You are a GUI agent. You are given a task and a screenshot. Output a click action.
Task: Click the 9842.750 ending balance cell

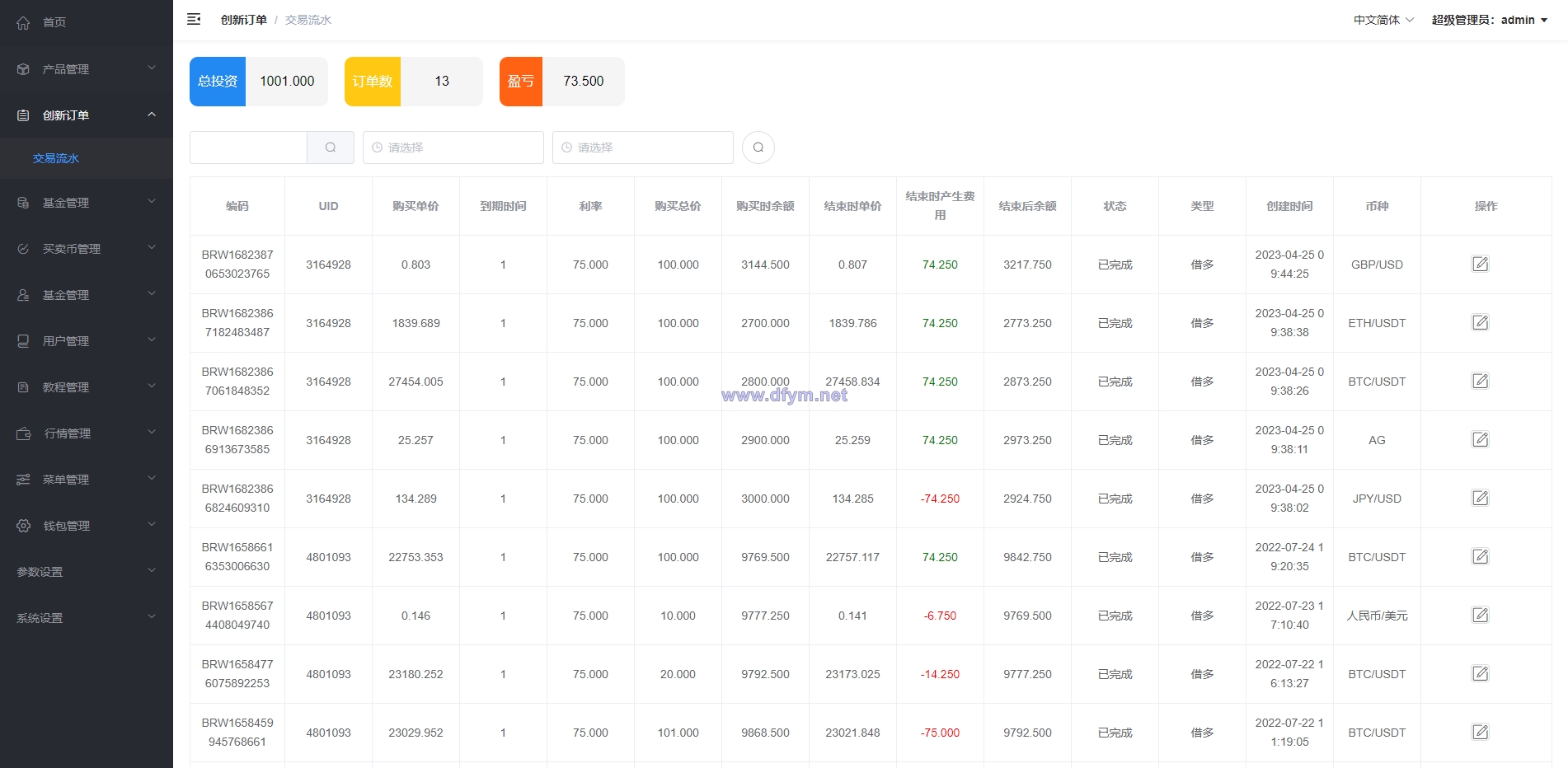1027,557
